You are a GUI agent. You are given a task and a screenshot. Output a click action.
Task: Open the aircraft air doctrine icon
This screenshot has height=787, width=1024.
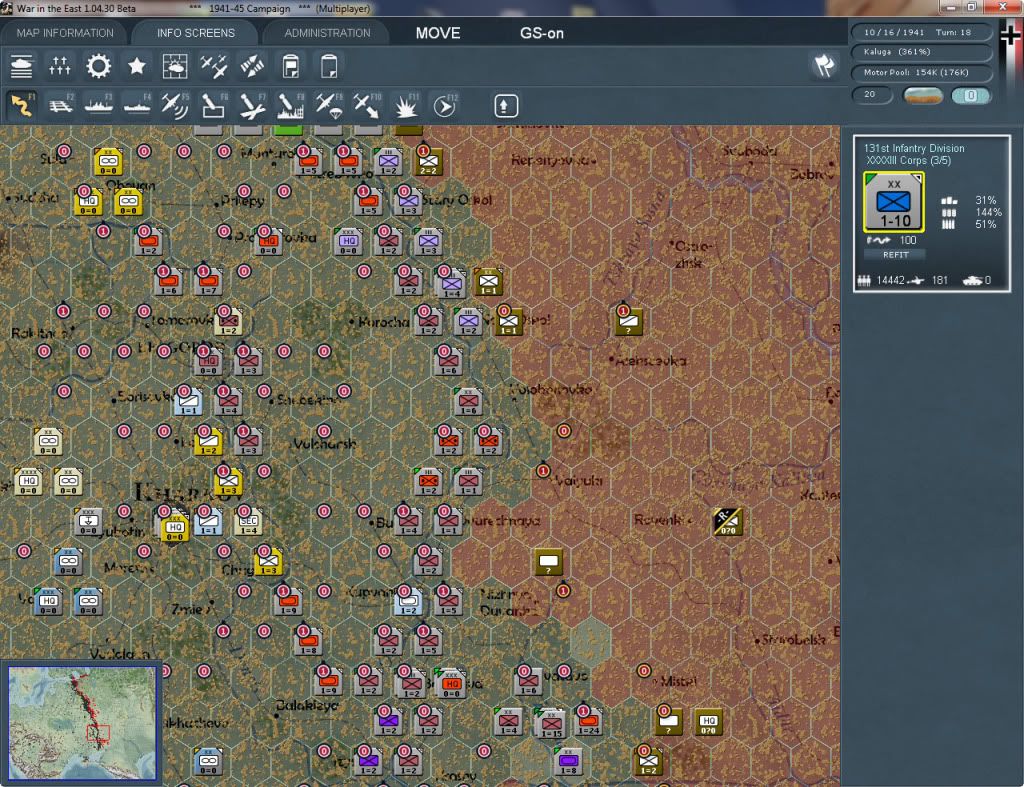pyautogui.click(x=214, y=66)
